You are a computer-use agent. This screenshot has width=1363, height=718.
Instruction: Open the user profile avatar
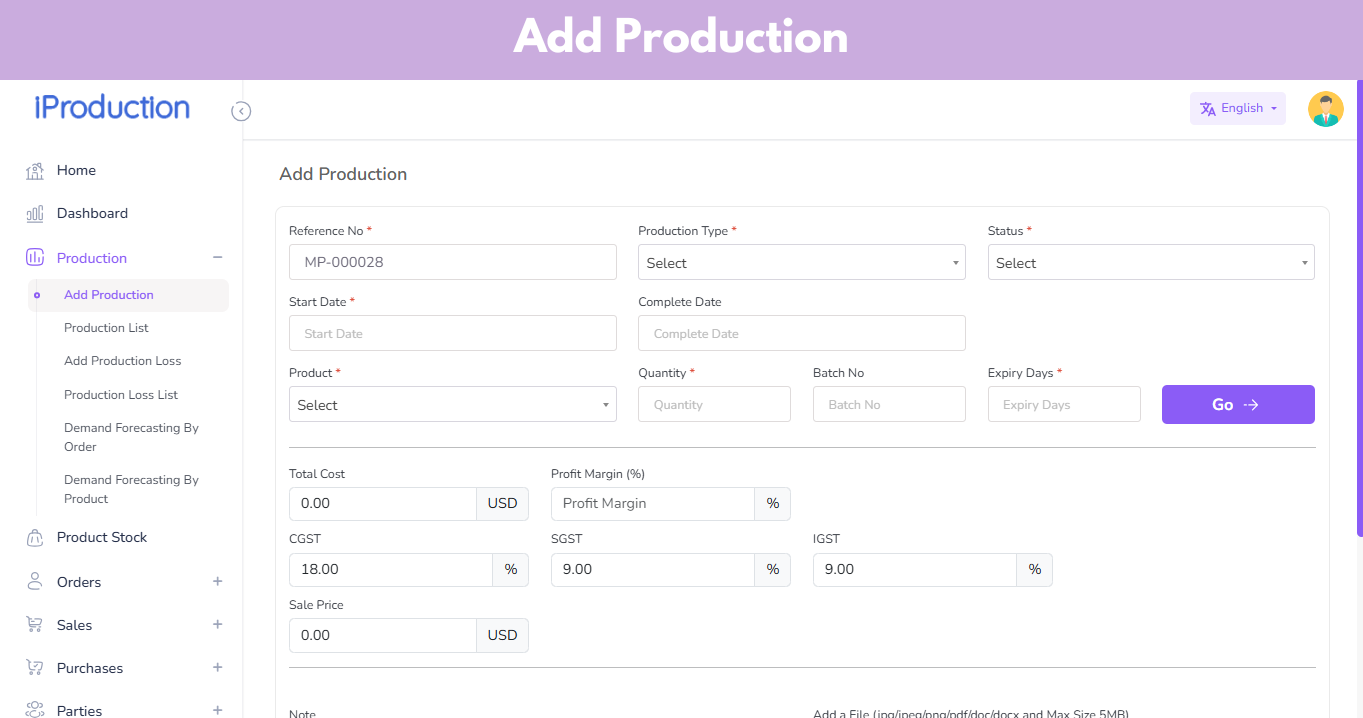(1325, 108)
